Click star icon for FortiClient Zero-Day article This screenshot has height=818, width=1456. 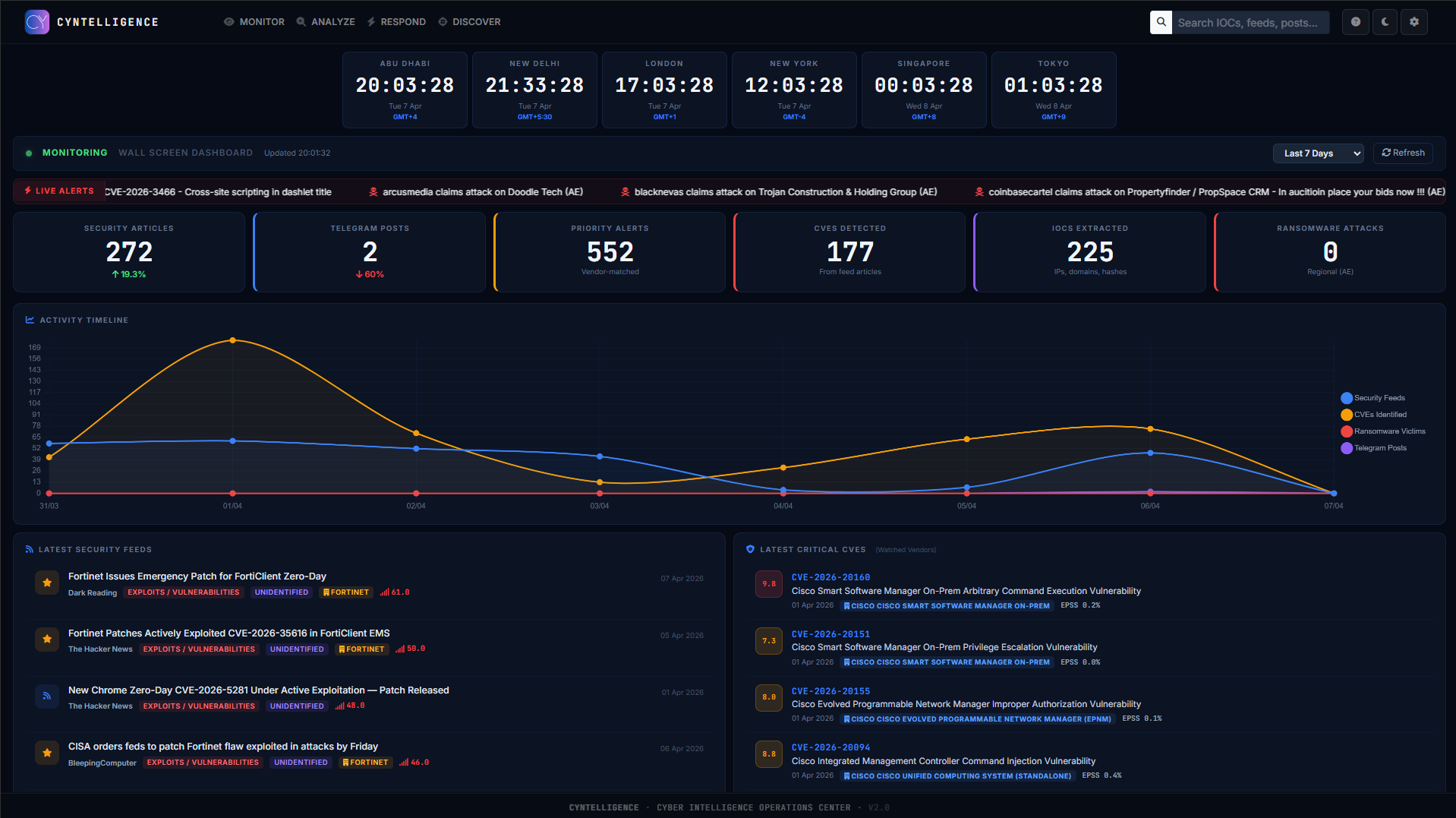point(47,583)
